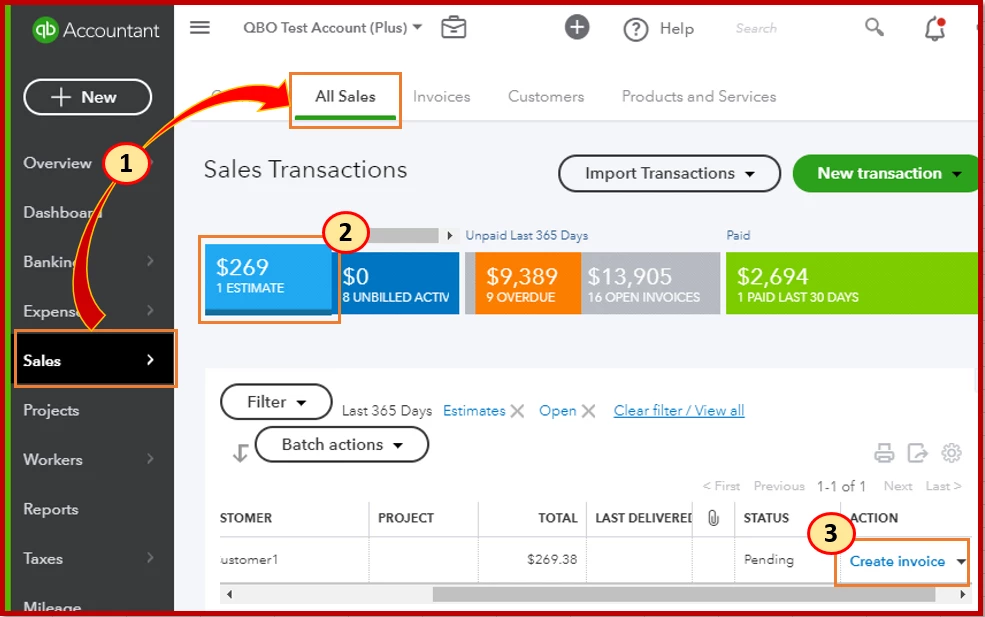This screenshot has width=985, height=617.
Task: Click the plus quick create icon
Action: pyautogui.click(x=577, y=28)
